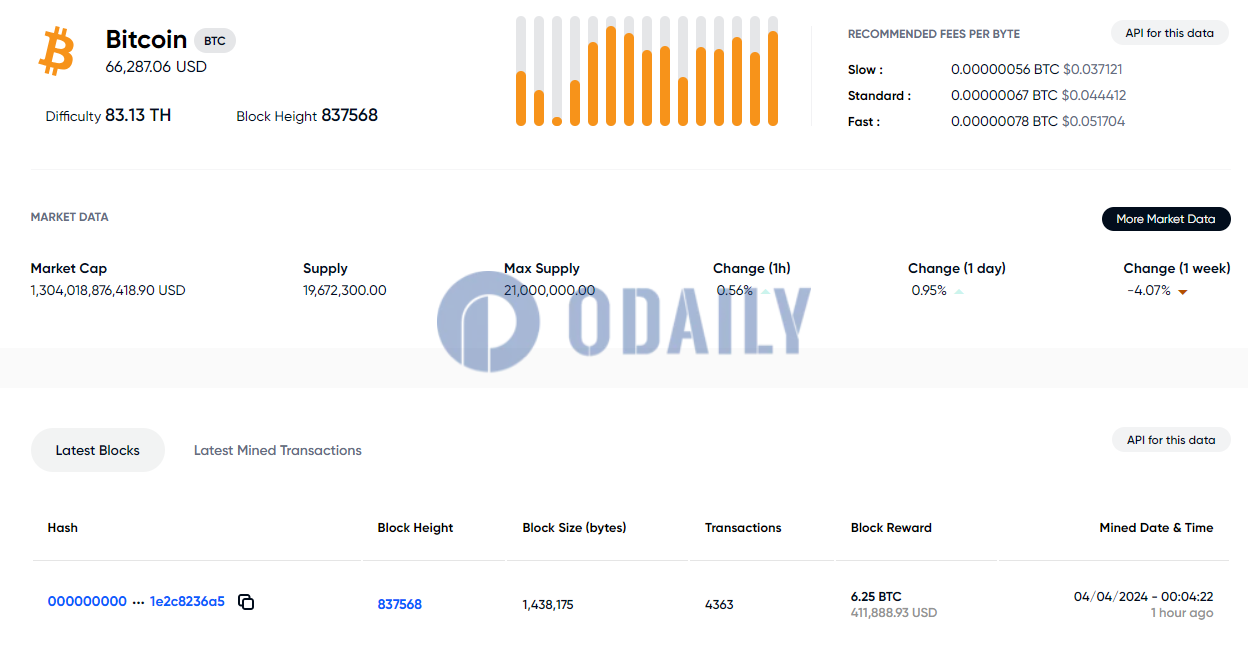Open More Market Data

[x=1166, y=219]
